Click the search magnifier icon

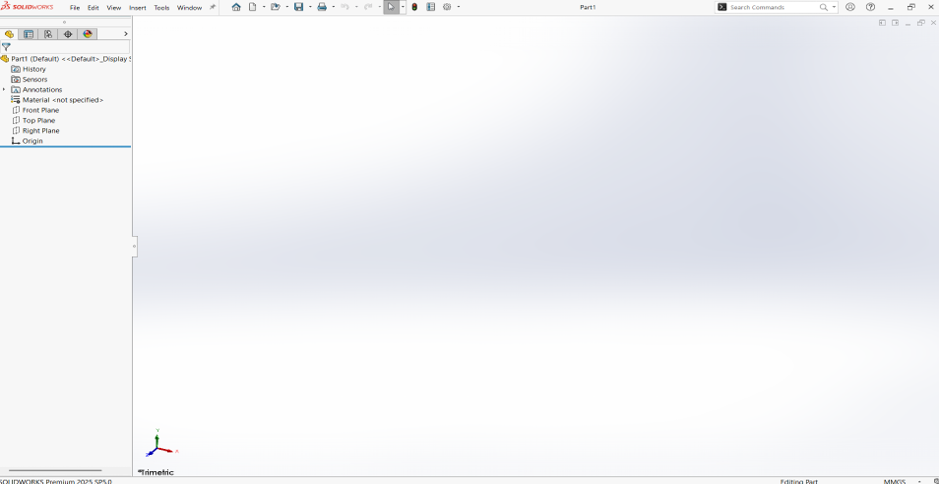click(823, 7)
